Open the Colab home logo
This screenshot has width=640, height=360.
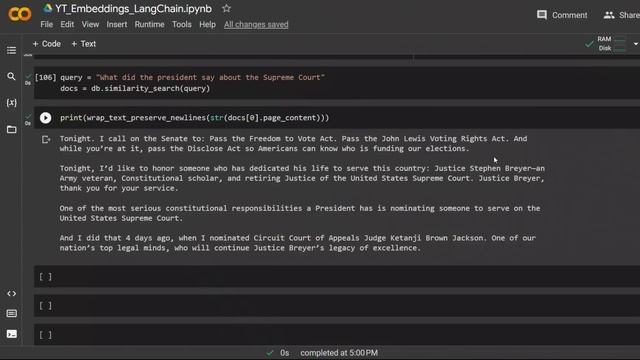(19, 14)
